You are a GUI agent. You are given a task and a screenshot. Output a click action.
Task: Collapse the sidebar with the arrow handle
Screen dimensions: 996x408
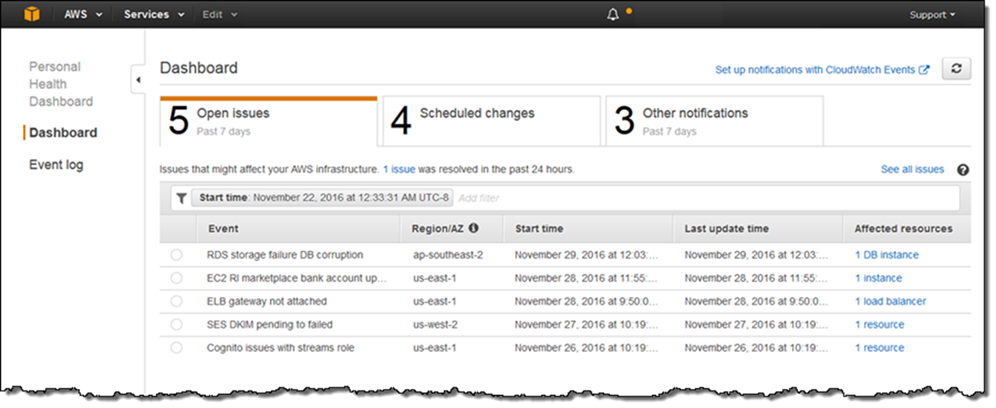pos(138,80)
